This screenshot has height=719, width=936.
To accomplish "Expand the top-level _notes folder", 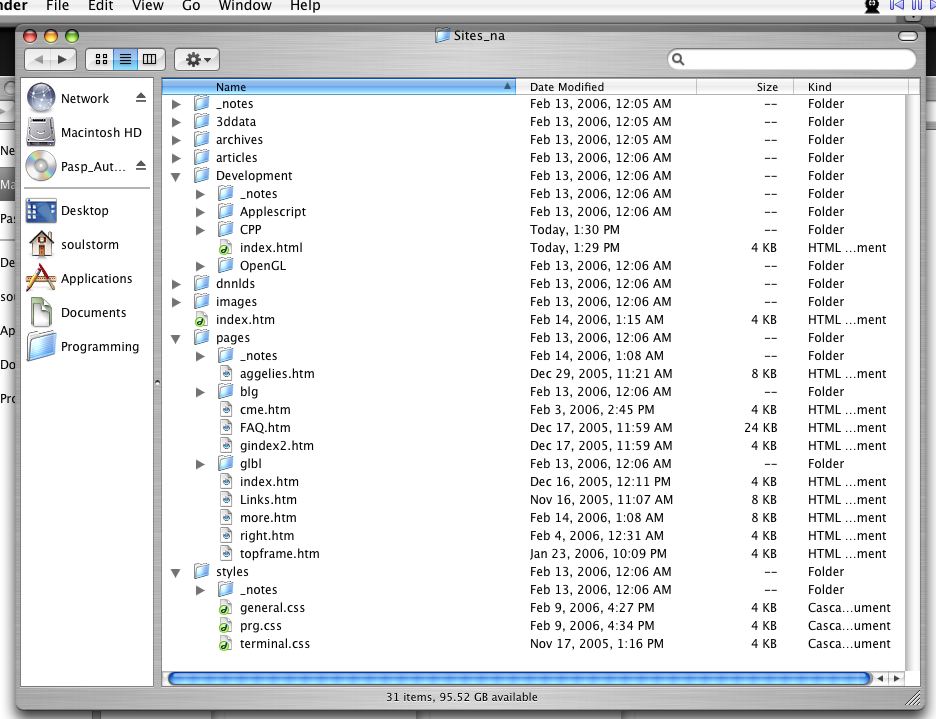I will (x=176, y=104).
